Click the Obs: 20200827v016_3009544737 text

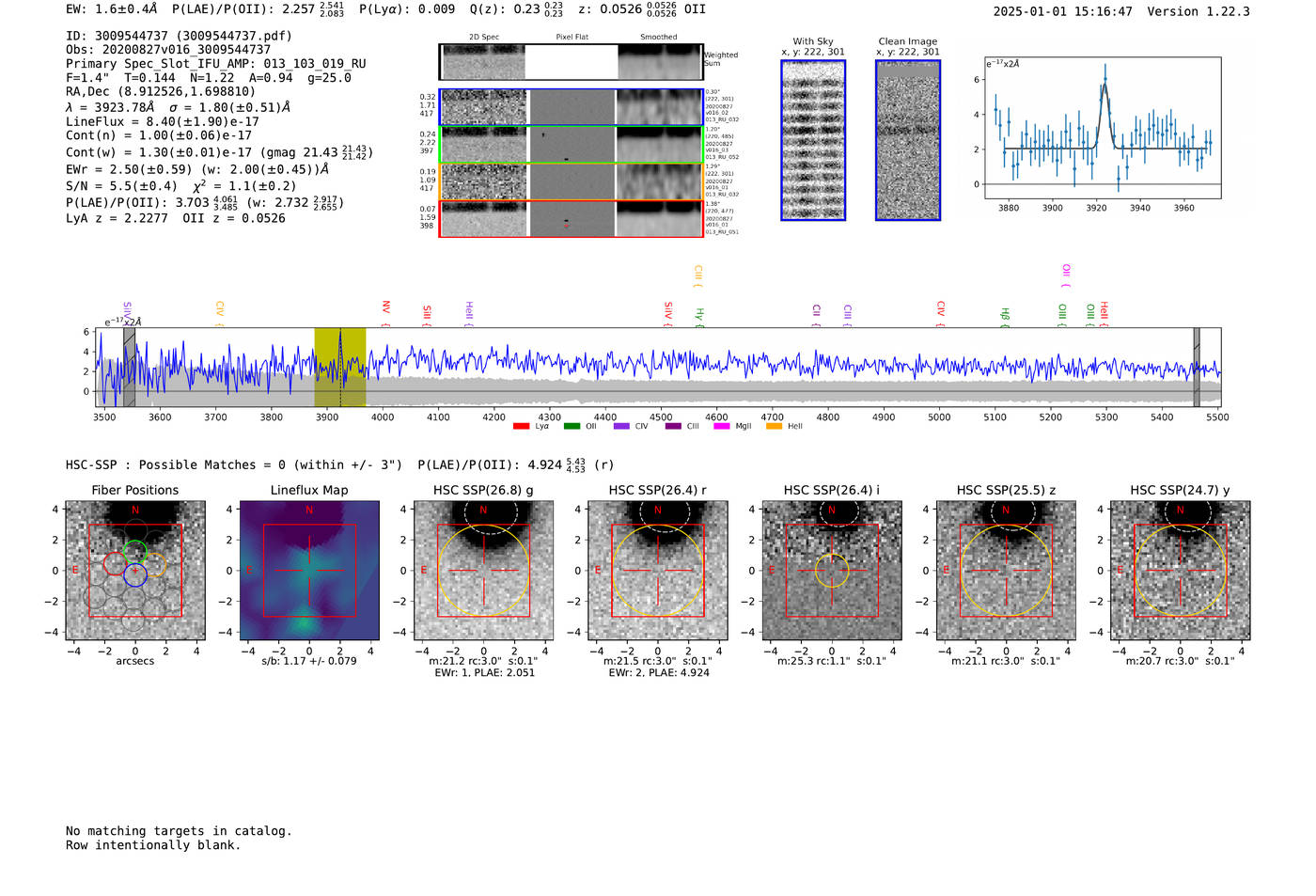[168, 50]
